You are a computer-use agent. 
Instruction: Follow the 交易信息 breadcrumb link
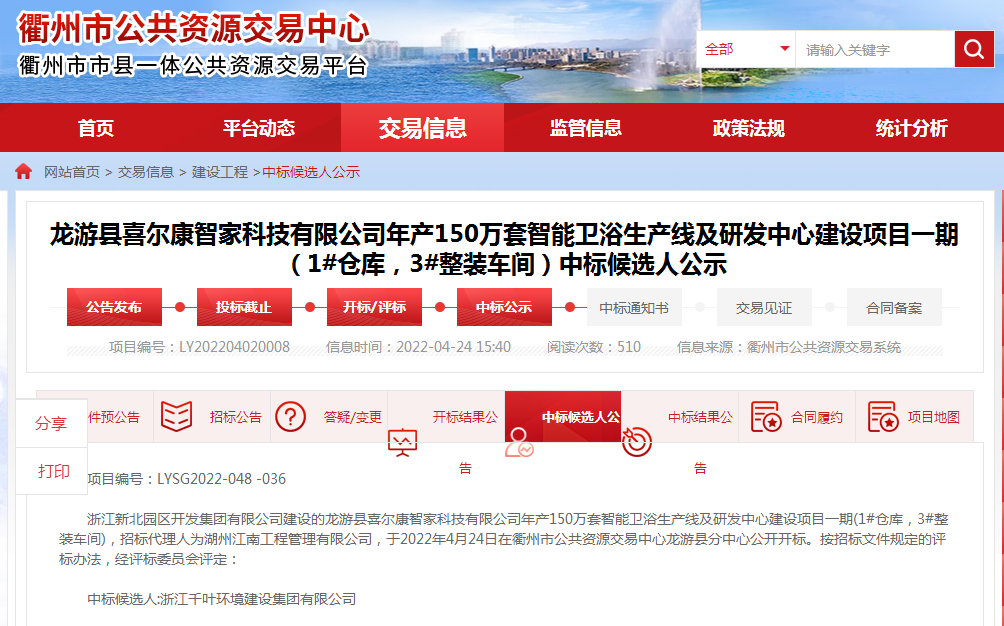tap(146, 172)
